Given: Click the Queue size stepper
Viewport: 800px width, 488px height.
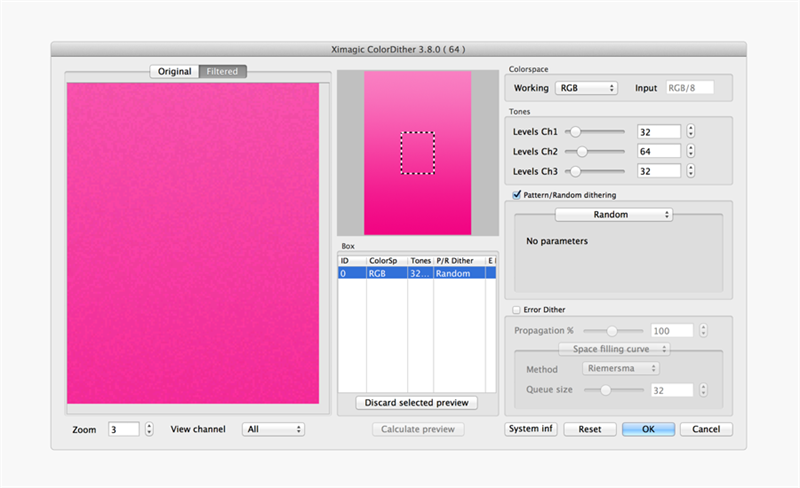Looking at the screenshot, I should coord(704,390).
